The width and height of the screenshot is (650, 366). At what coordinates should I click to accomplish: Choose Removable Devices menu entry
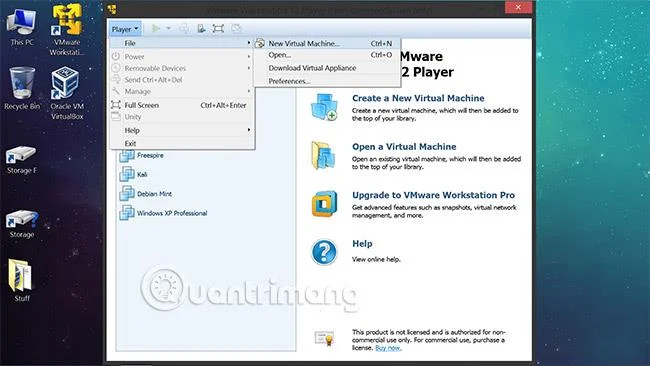[x=182, y=68]
